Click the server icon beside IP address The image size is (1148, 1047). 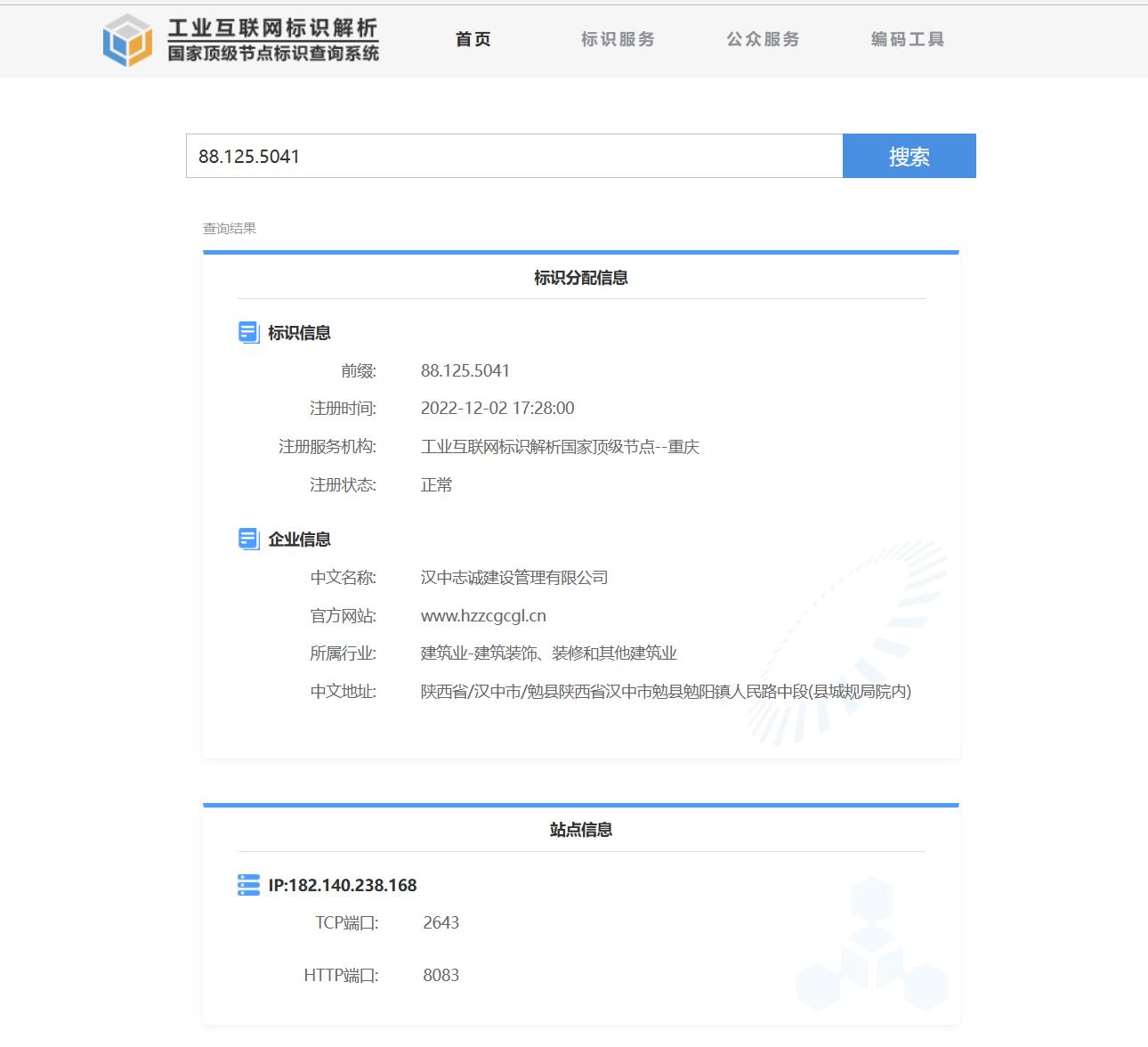(x=249, y=885)
